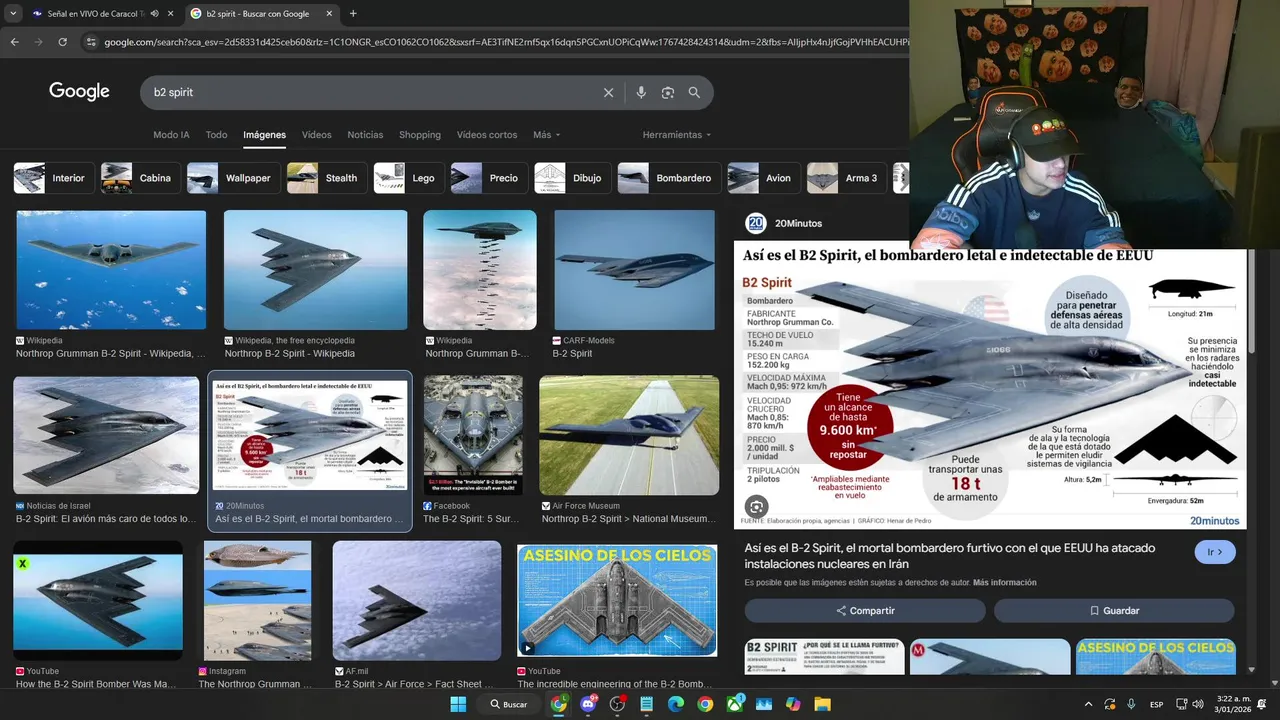The width and height of the screenshot is (1280, 720).
Task: Open Notepad from the taskbar
Action: pos(646,704)
